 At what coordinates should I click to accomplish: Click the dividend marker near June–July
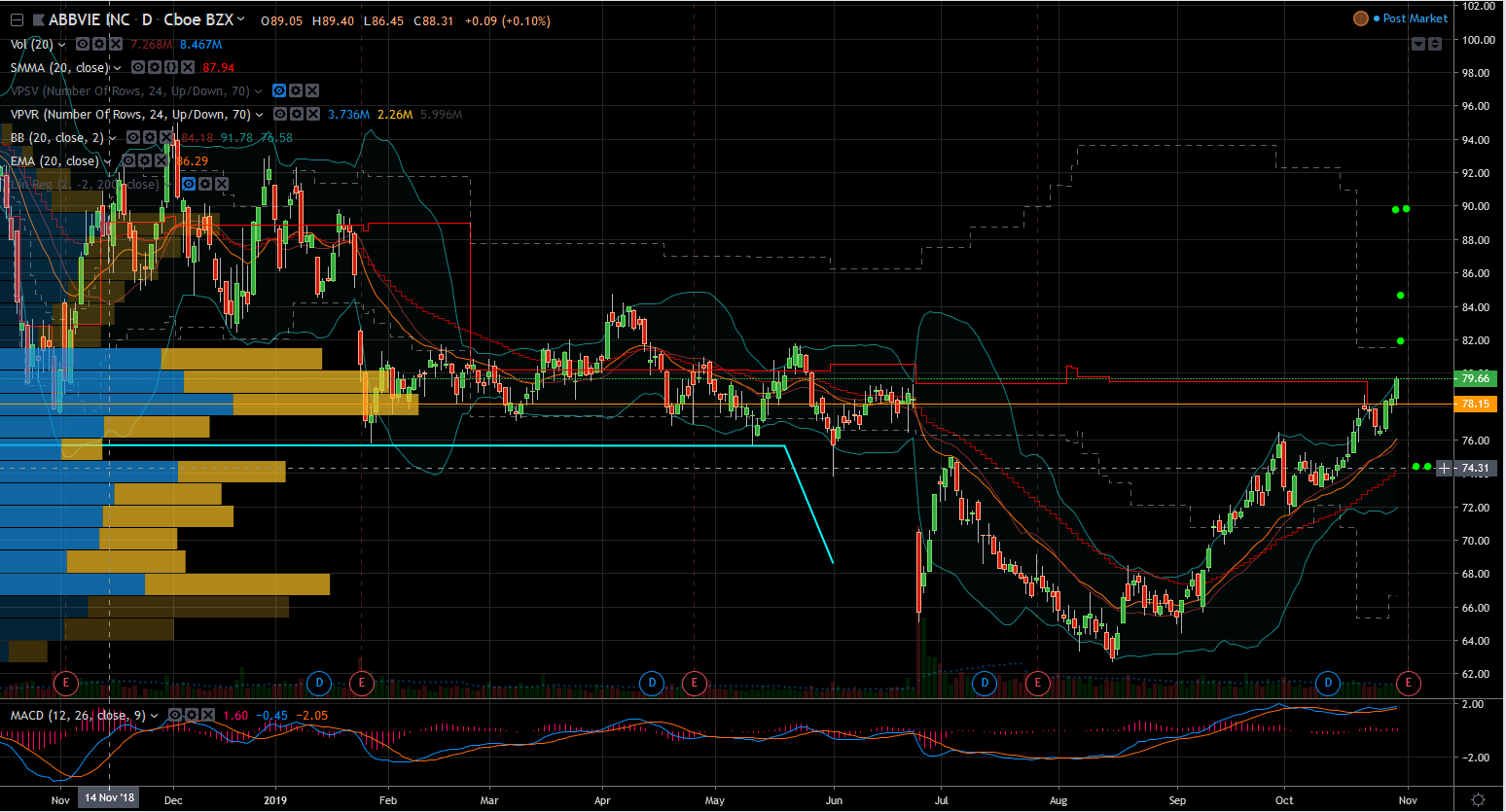click(985, 683)
